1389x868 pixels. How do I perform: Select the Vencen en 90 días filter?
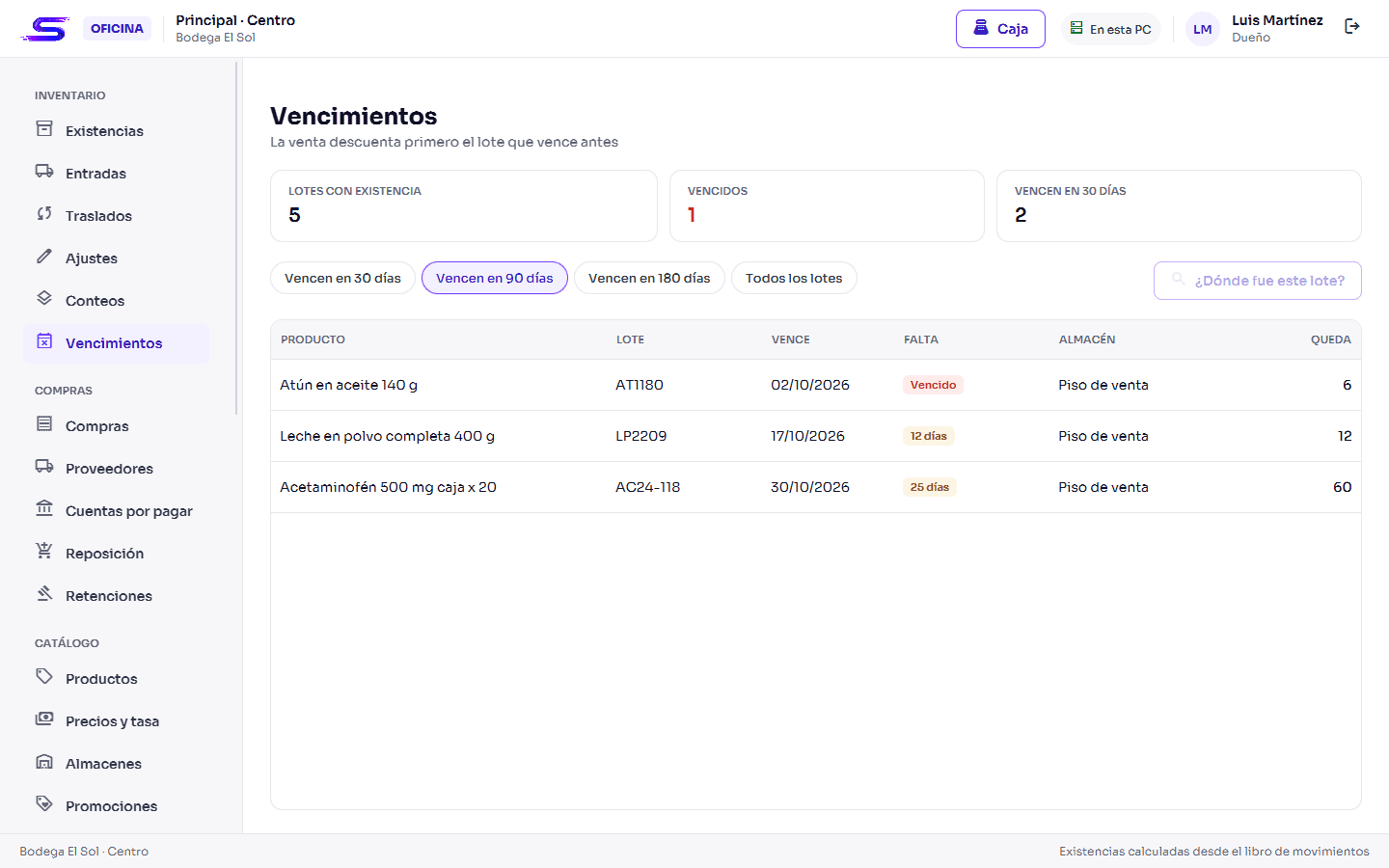(x=495, y=278)
